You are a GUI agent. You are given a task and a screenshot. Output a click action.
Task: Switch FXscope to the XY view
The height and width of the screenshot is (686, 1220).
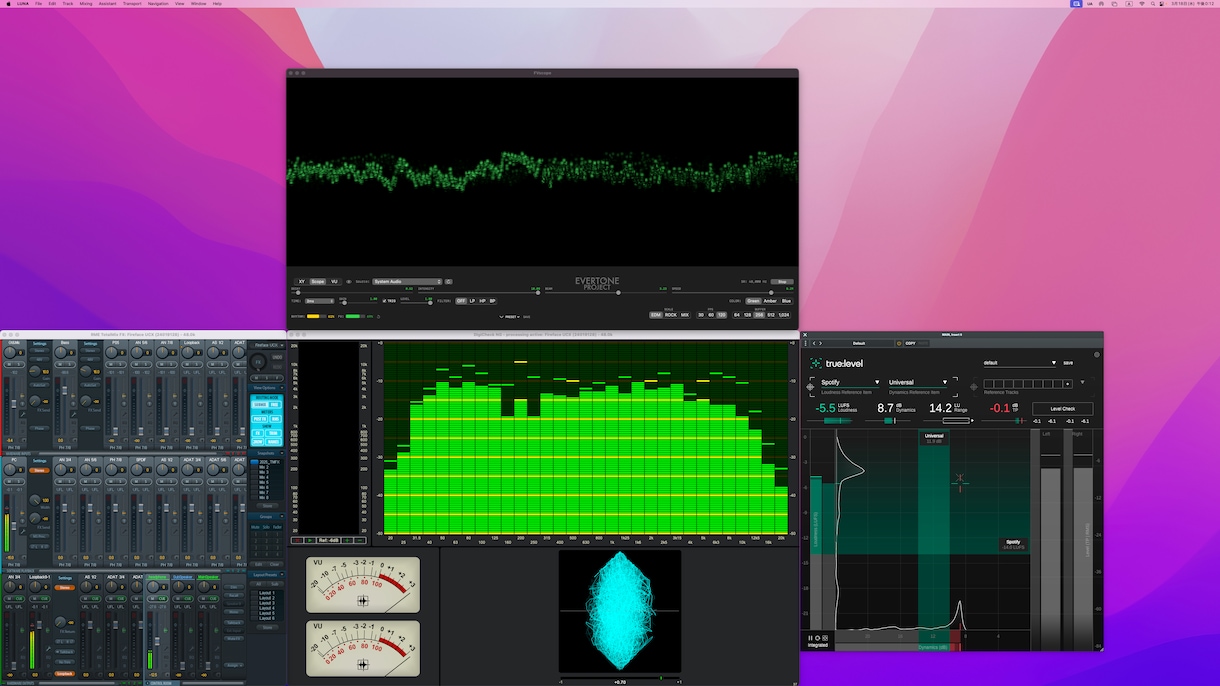pos(302,282)
